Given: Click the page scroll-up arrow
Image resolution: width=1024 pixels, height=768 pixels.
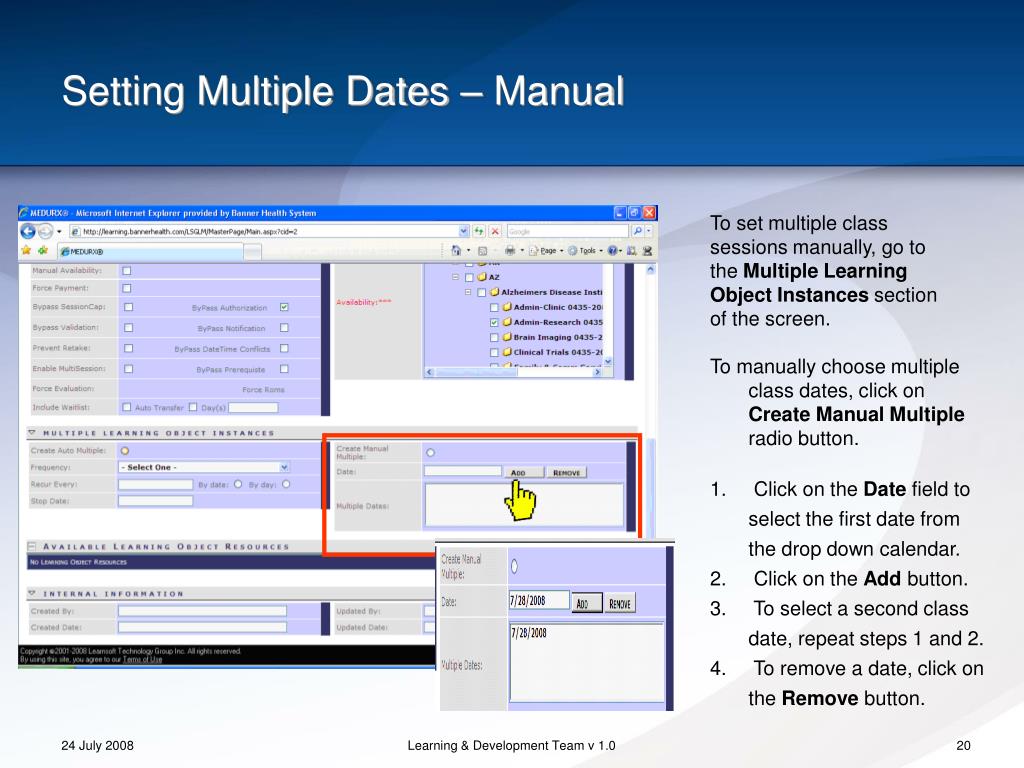Looking at the screenshot, I should point(650,270).
